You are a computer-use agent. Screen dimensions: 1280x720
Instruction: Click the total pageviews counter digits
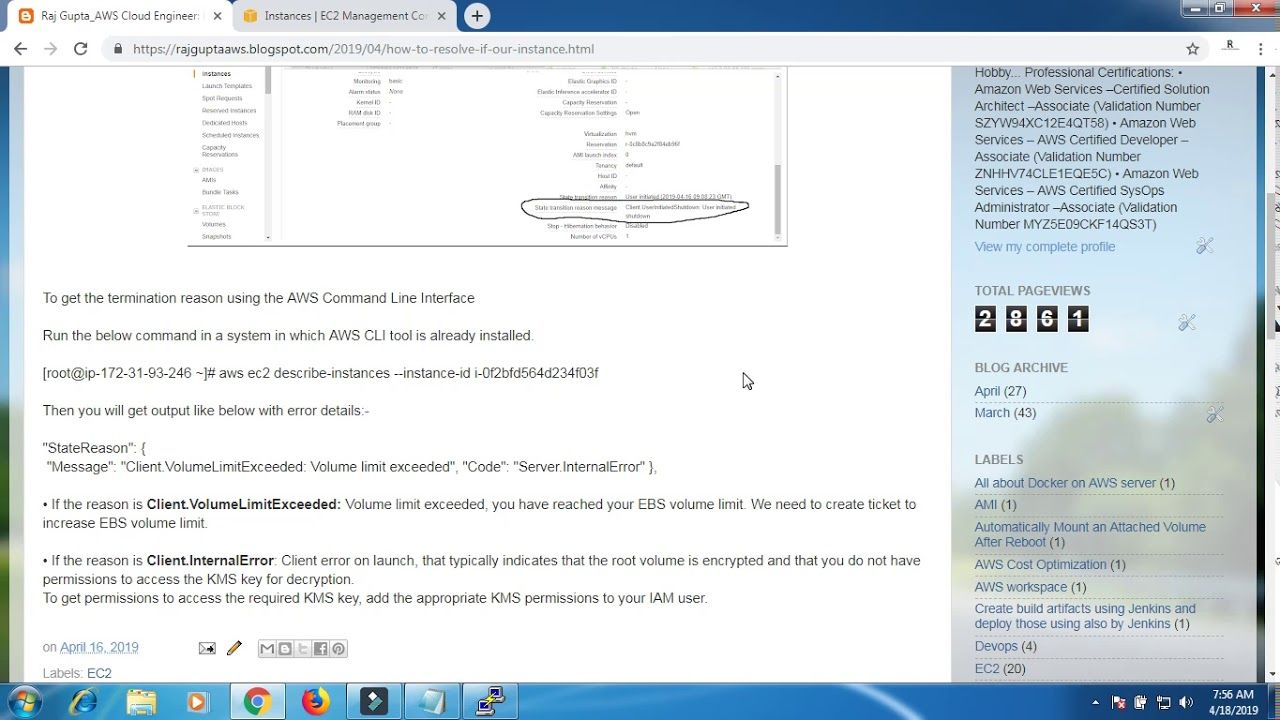click(x=1031, y=319)
